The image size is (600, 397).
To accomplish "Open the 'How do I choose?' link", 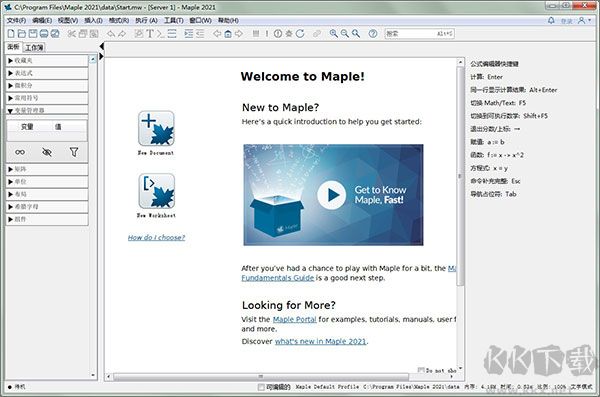I will pos(156,237).
